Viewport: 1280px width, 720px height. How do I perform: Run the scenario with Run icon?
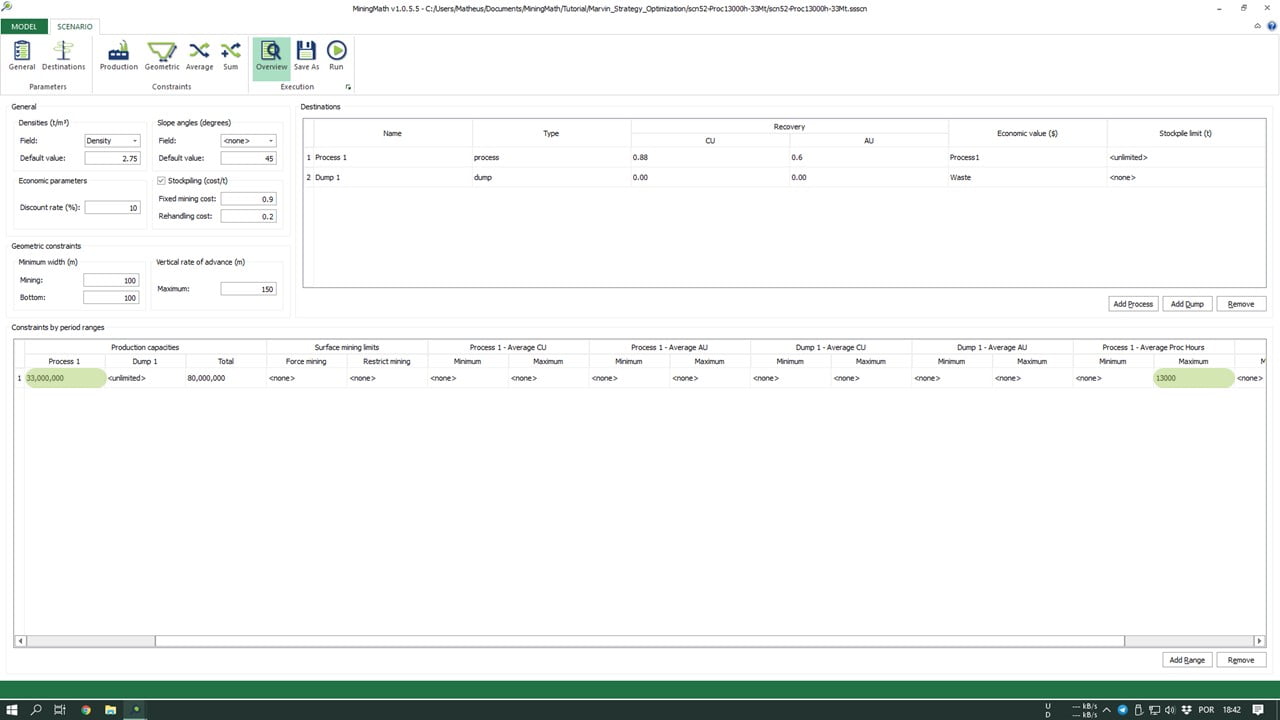tap(336, 55)
